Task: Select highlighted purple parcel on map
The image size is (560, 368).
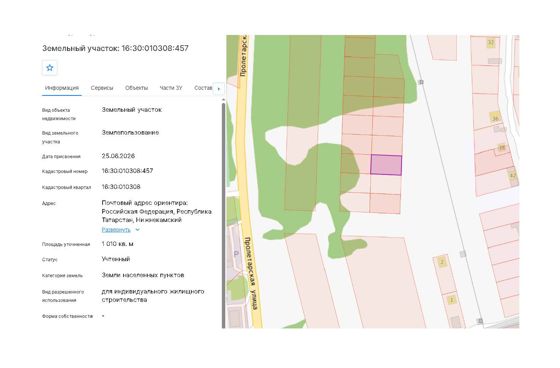Action: pyautogui.click(x=386, y=165)
